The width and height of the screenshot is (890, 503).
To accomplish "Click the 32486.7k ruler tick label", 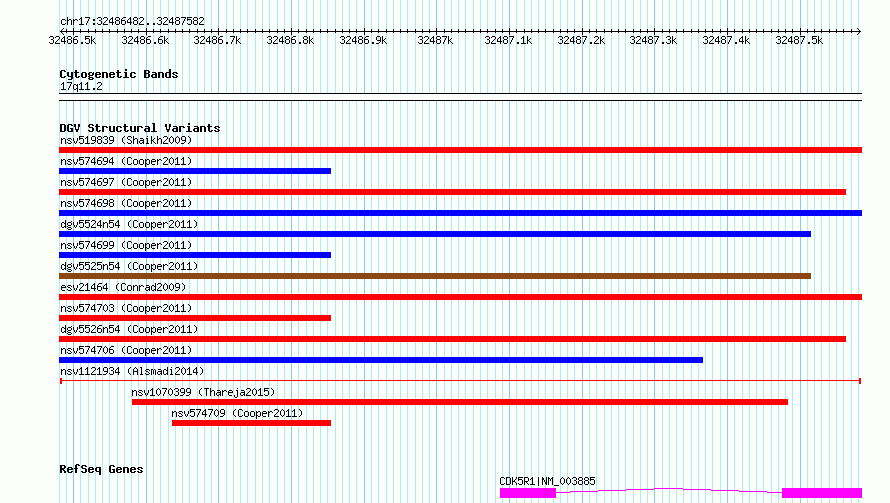I will pos(217,40).
